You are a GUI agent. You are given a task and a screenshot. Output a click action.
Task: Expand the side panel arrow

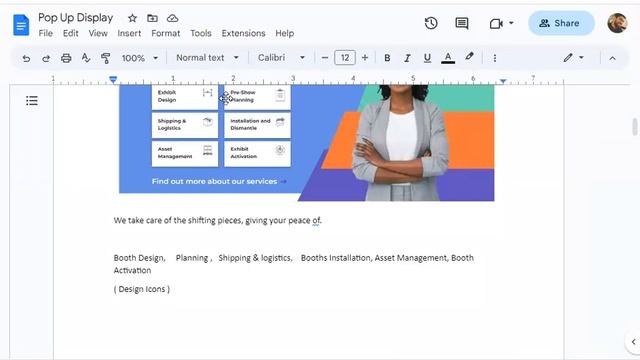pos(633,342)
